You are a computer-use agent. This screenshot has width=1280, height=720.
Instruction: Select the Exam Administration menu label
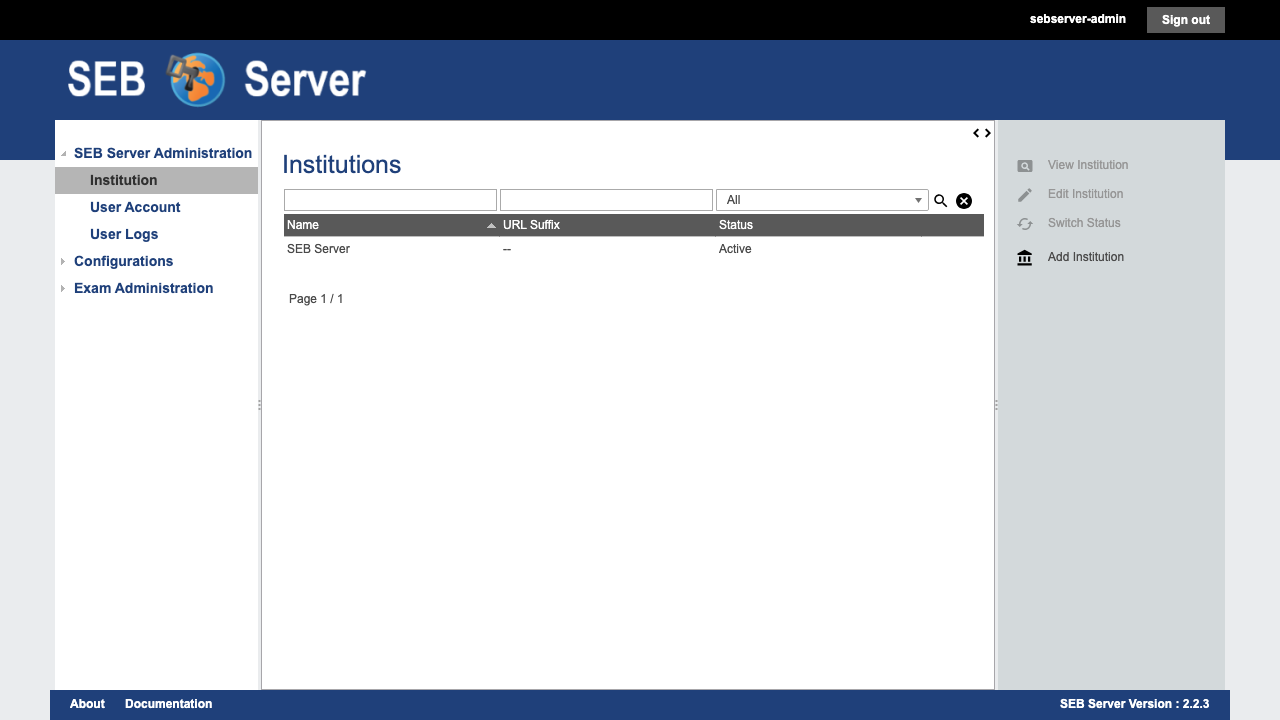click(143, 288)
